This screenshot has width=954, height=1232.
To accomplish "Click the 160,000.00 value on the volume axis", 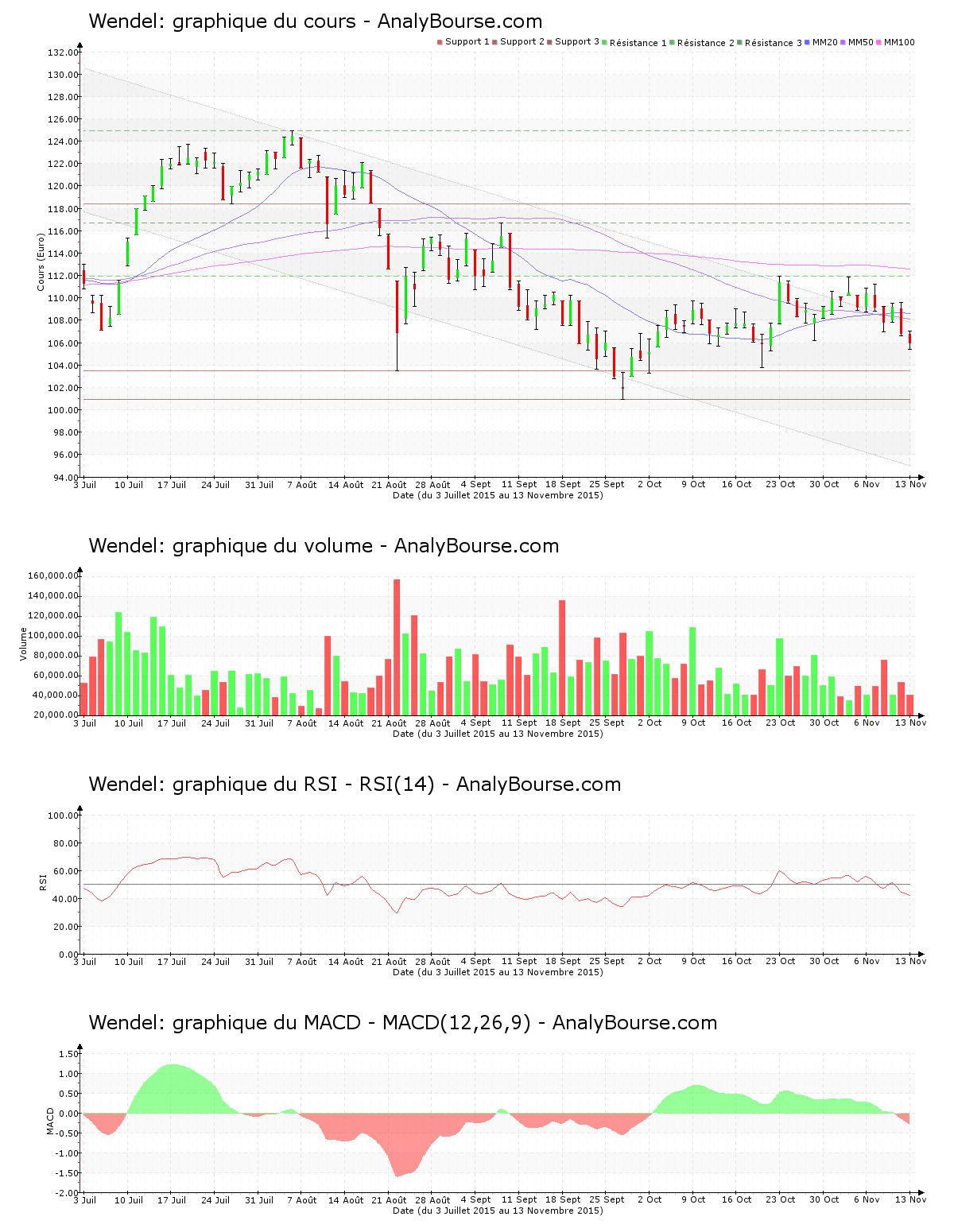I will pyautogui.click(x=53, y=575).
